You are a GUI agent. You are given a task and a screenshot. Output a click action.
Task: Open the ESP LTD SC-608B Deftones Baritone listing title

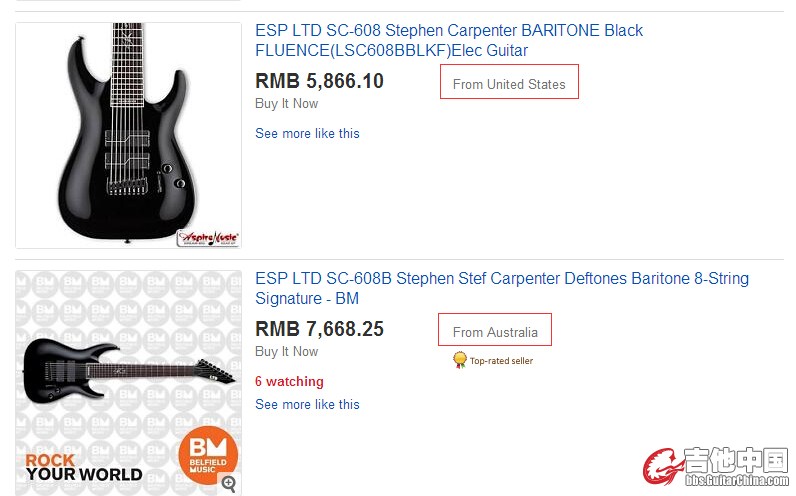pyautogui.click(x=501, y=288)
